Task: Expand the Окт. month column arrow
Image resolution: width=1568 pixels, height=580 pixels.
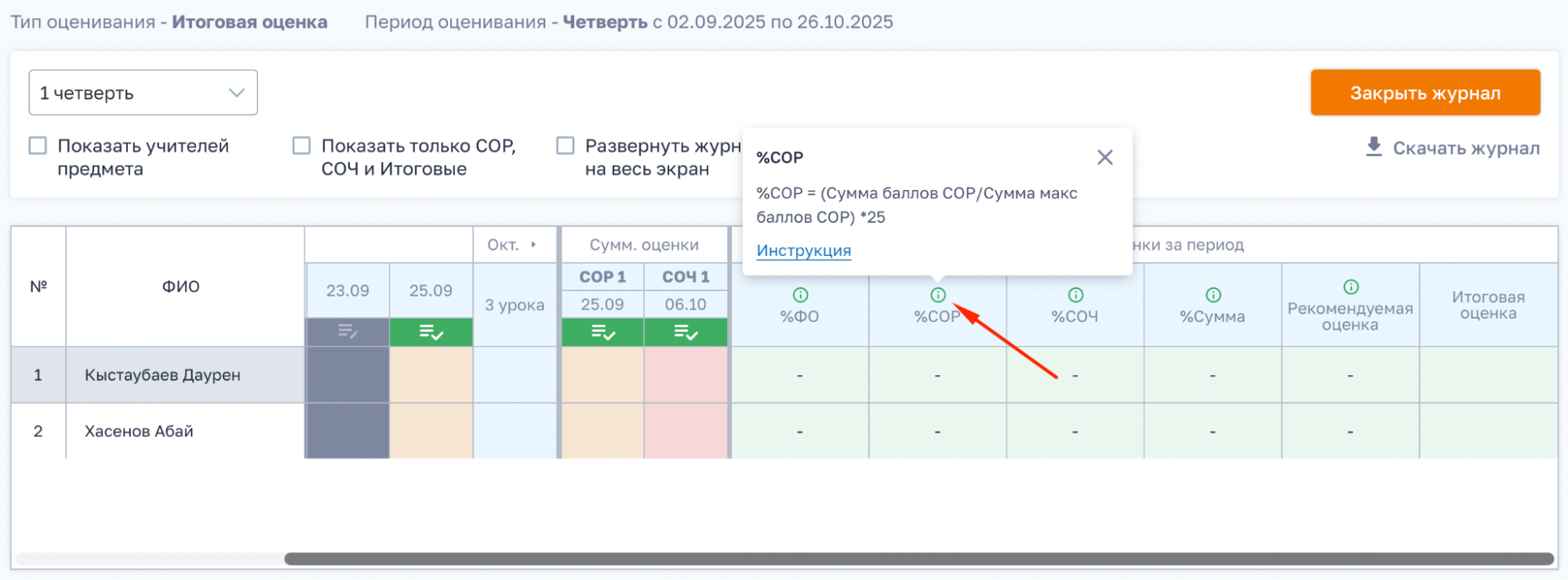Action: (533, 245)
